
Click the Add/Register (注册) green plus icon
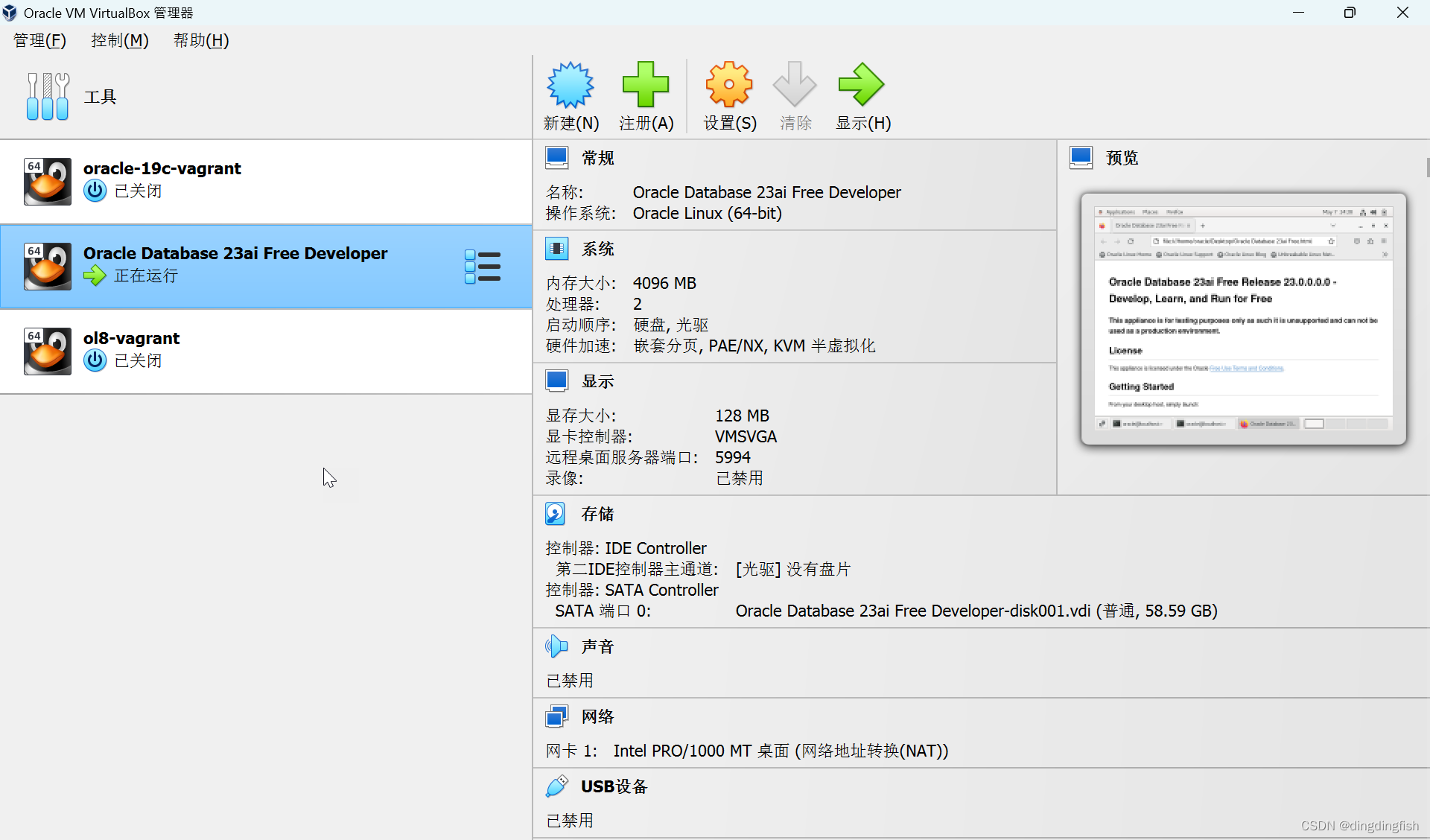pos(646,85)
